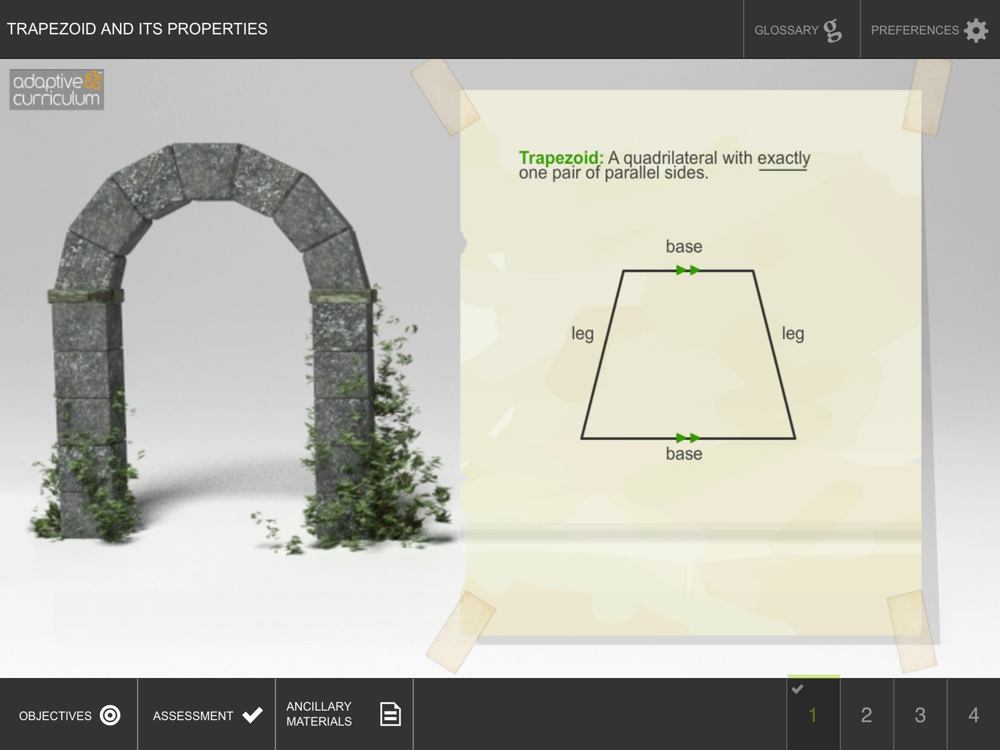Go to page 3
The height and width of the screenshot is (750, 1000).
[x=920, y=715]
